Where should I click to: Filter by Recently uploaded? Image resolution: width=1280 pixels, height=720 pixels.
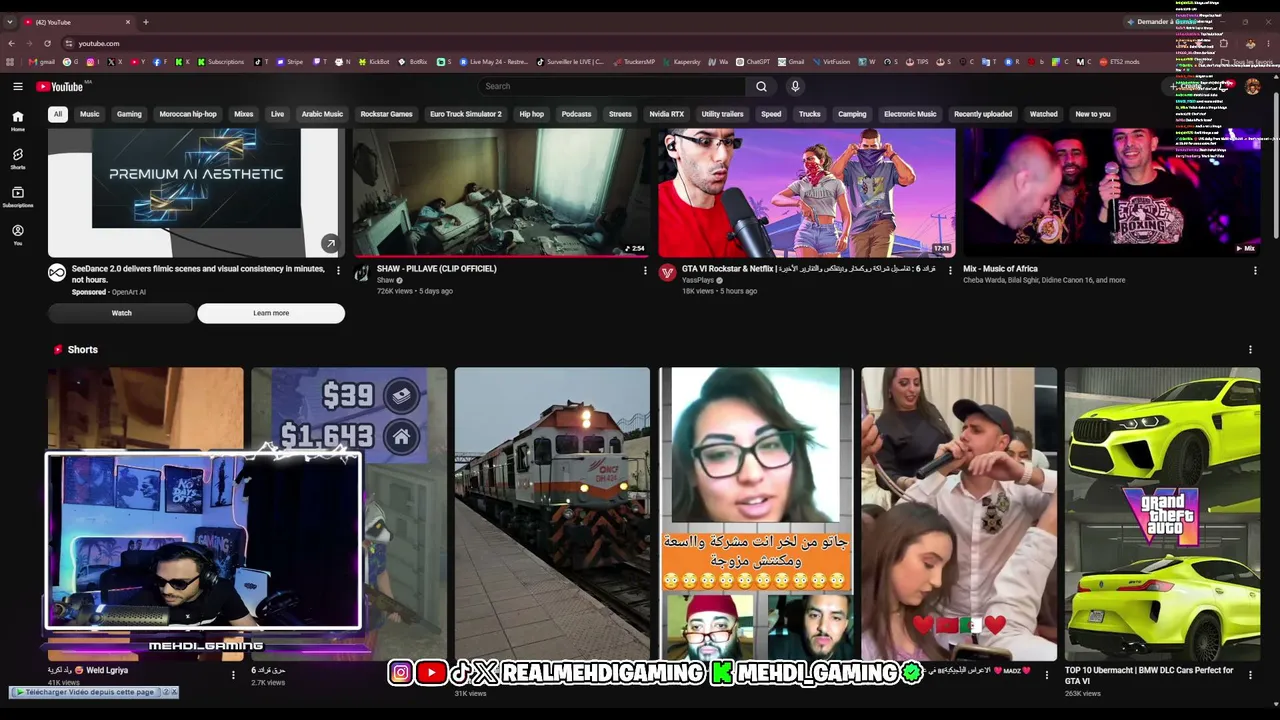coord(983,114)
